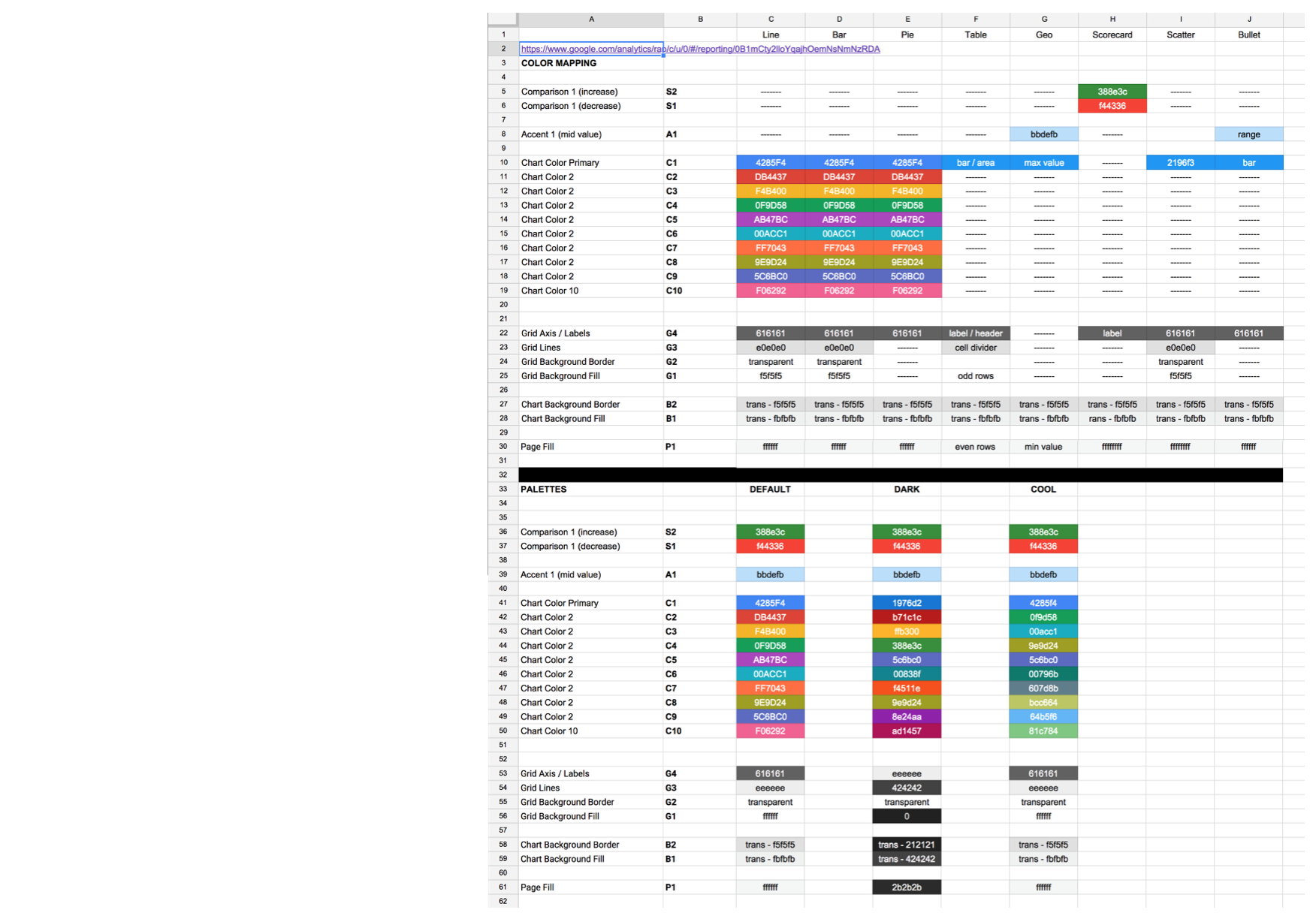
Task: Click 'Page Fill' label in row 61
Action: point(537,887)
